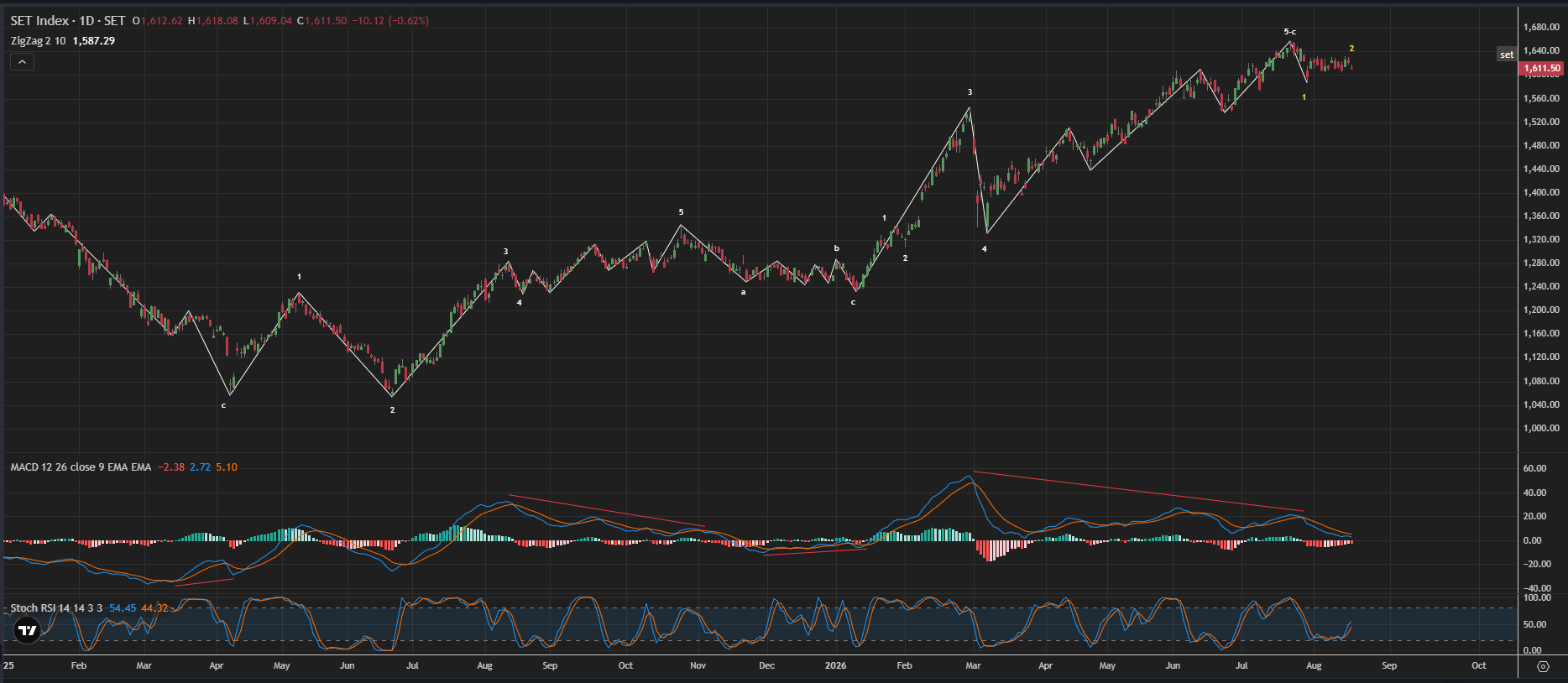Screen dimensions: 1568x683
Task: Click the 1,520.00 price axis label
Action: (x=1541, y=122)
